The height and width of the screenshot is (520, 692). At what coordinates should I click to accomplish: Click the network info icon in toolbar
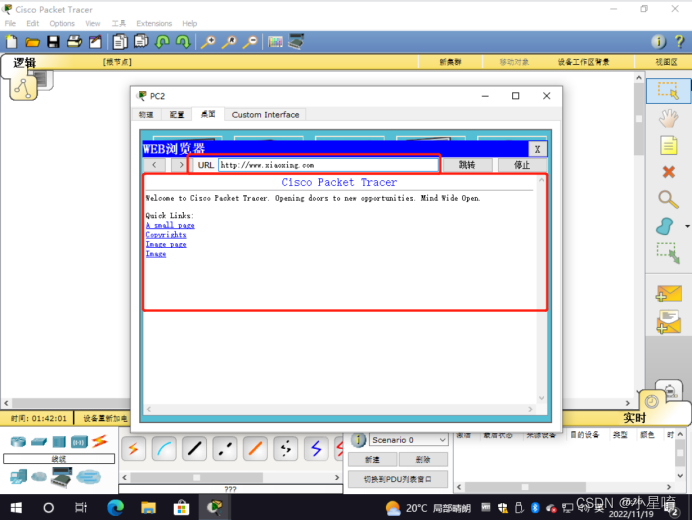point(658,41)
